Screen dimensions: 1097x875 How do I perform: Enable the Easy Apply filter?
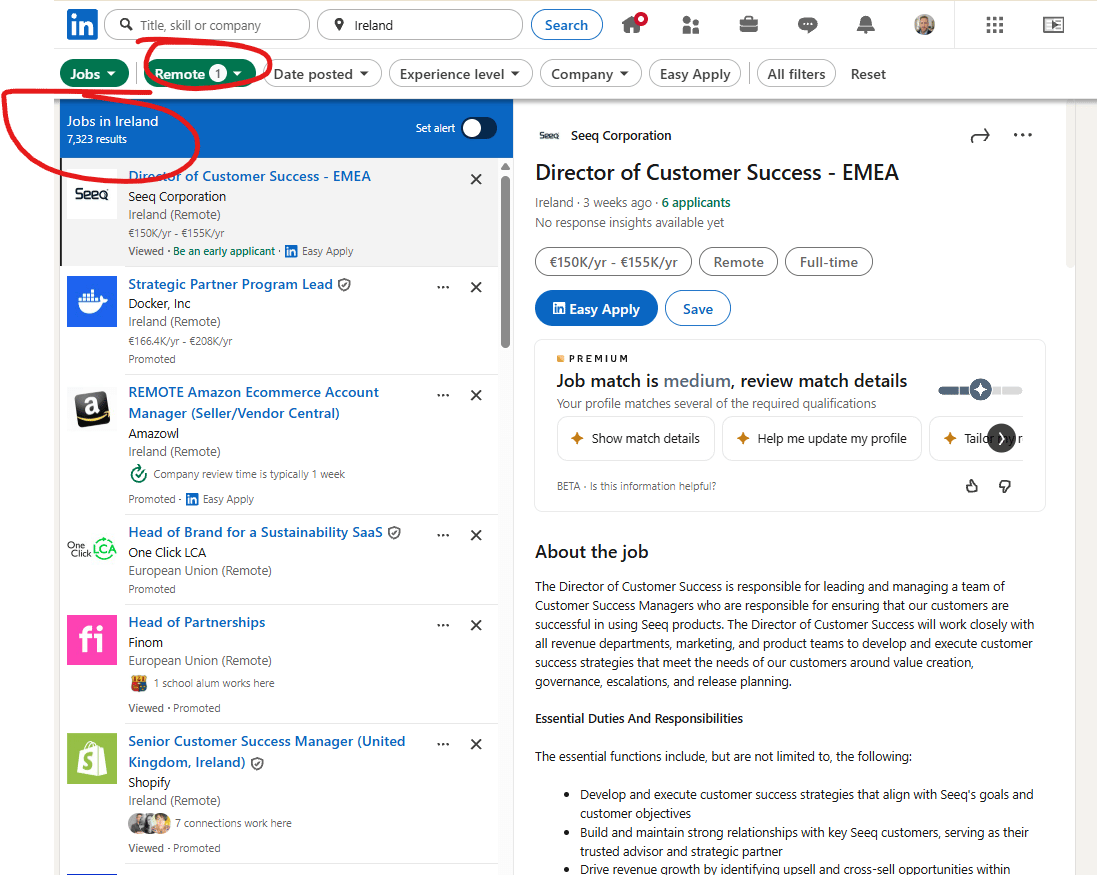tap(695, 73)
